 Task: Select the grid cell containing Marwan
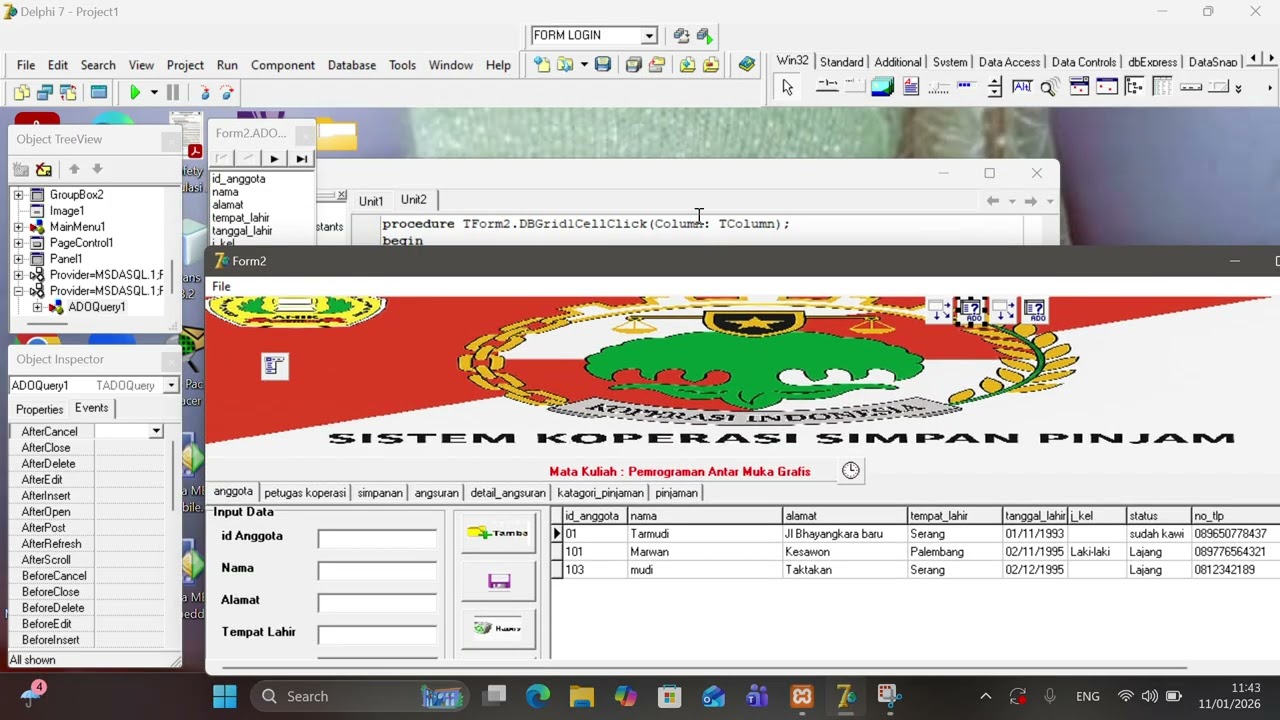(x=705, y=552)
